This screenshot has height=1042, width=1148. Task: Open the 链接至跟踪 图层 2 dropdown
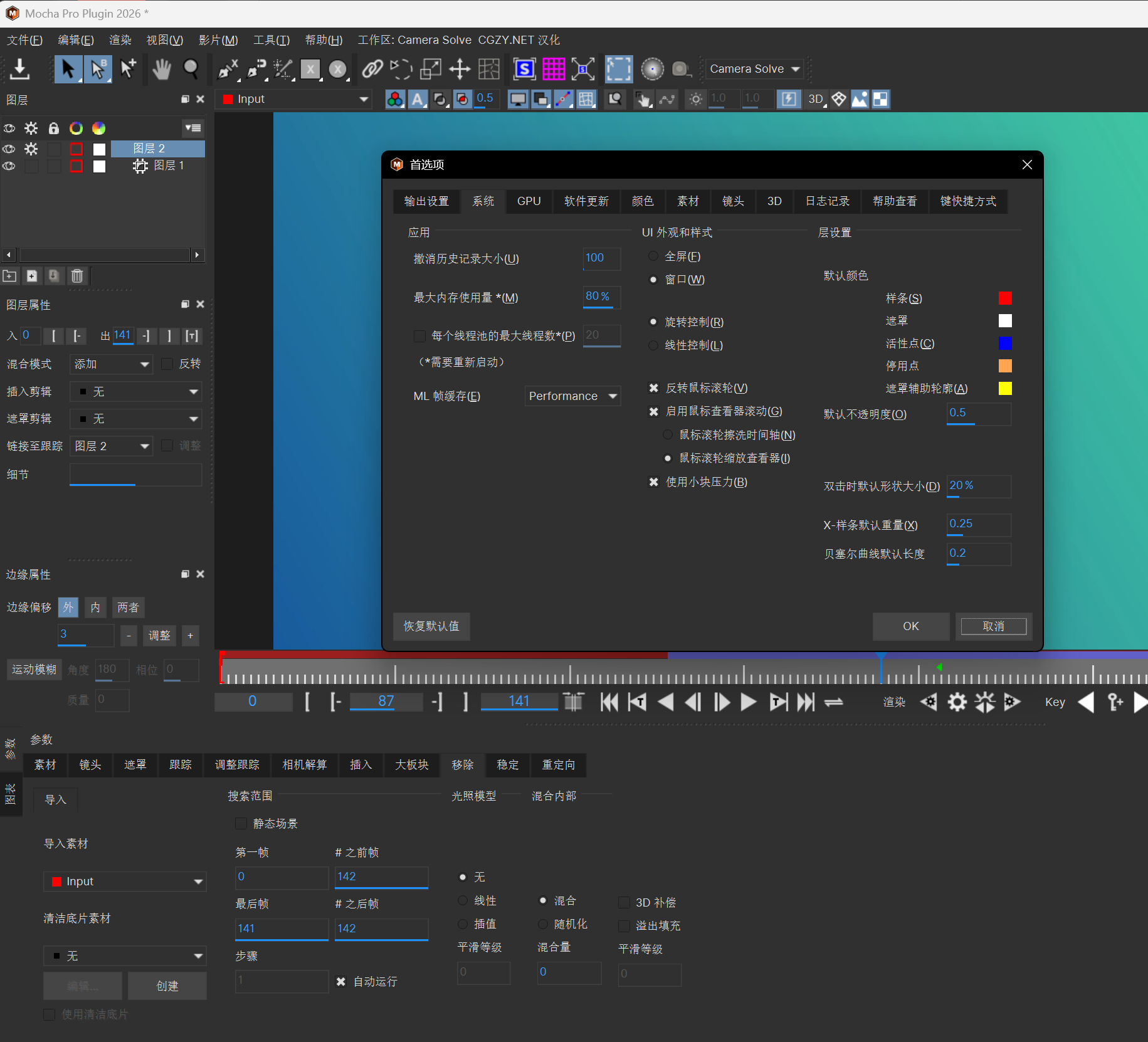coord(111,446)
